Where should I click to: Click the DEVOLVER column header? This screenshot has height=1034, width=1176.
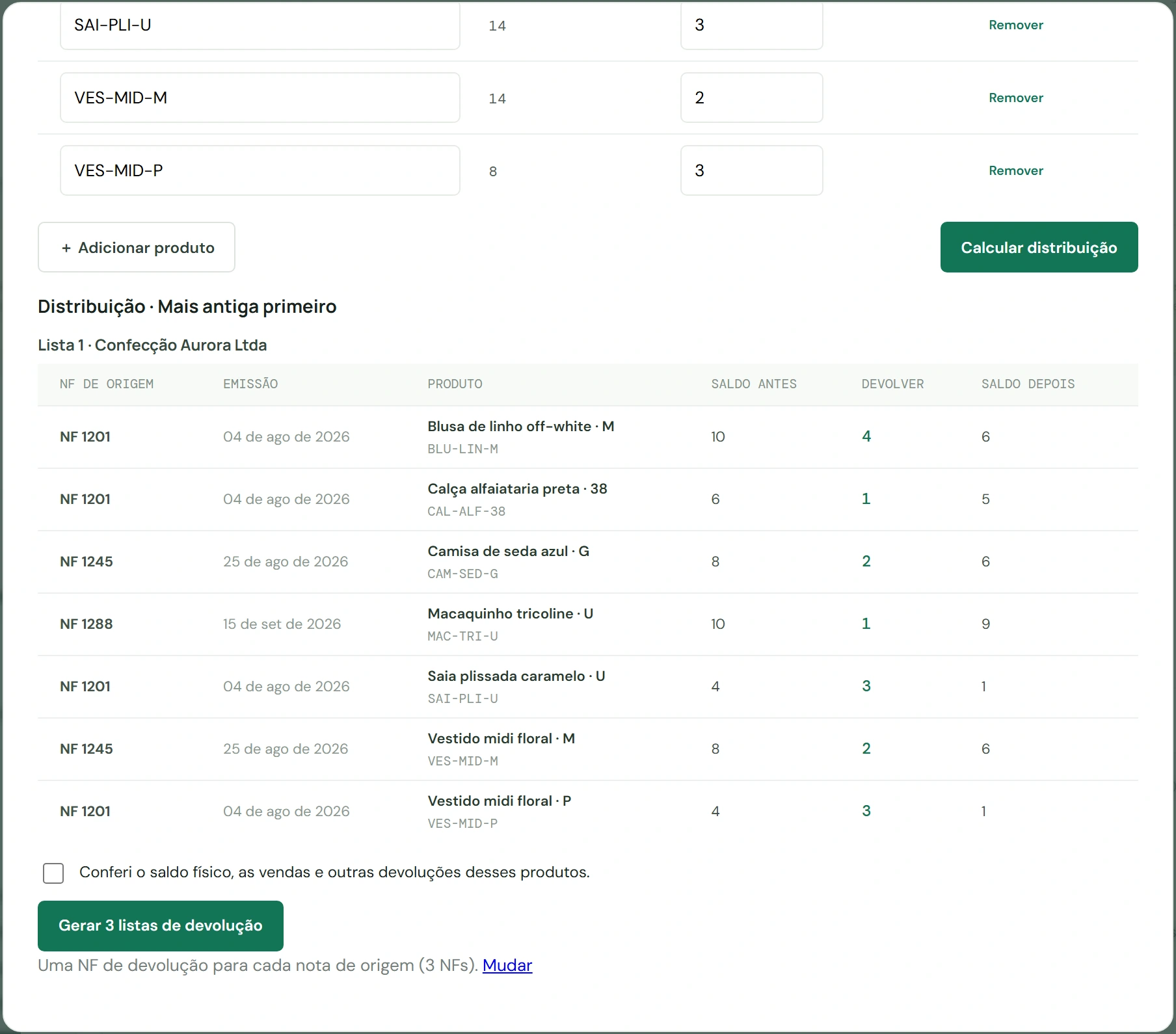[x=892, y=384]
